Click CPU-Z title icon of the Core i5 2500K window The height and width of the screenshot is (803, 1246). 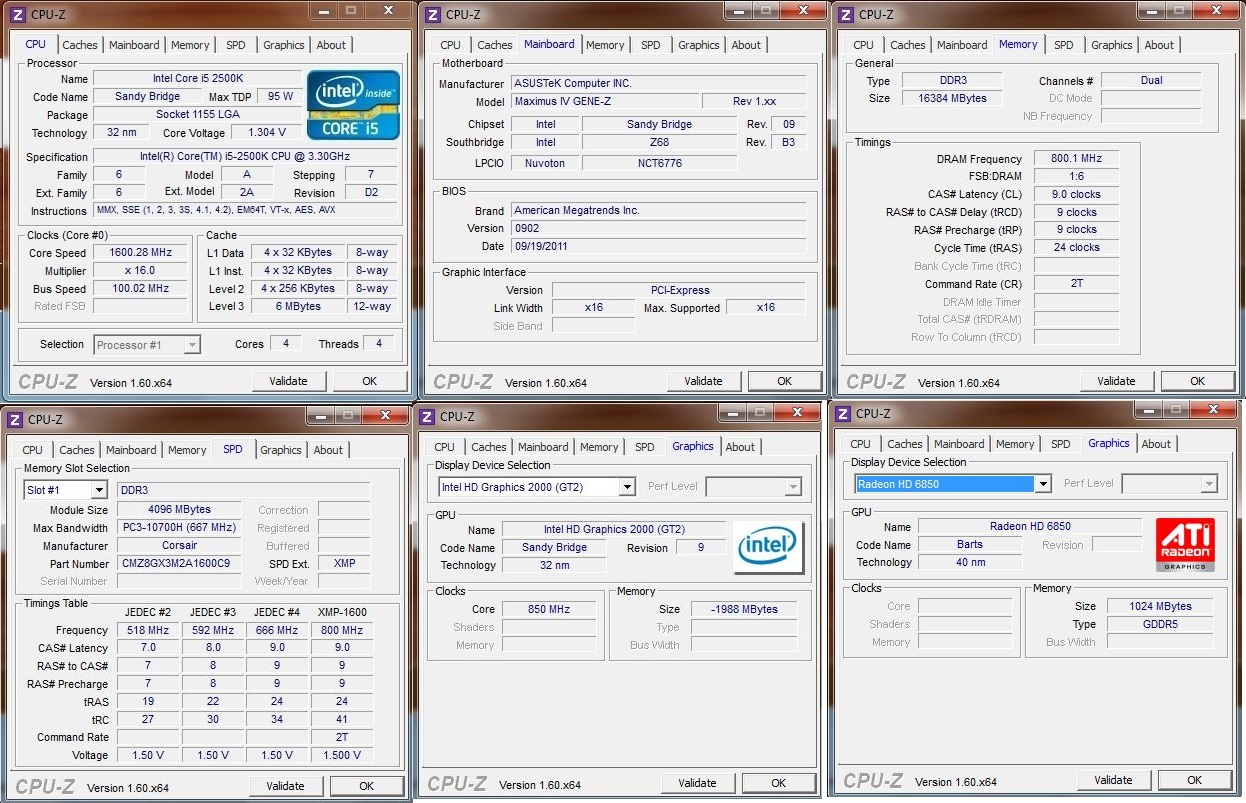pyautogui.click(x=17, y=14)
